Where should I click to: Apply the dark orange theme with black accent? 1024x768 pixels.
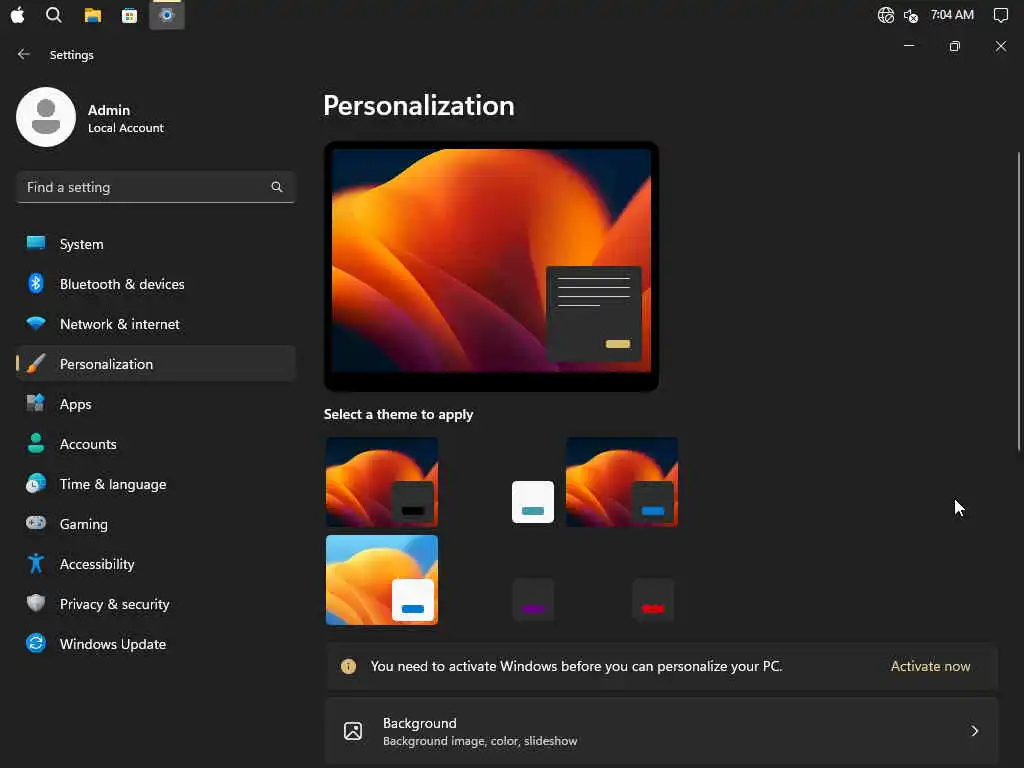point(382,482)
